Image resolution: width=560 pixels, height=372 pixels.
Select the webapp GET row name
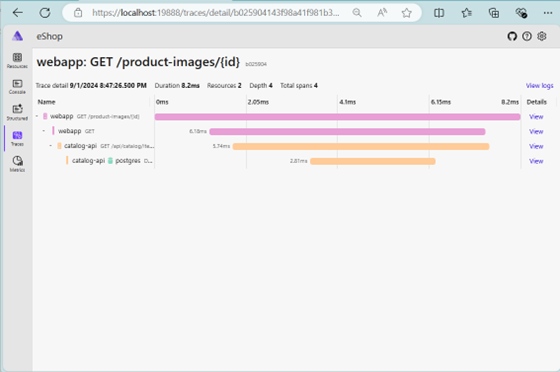point(76,131)
